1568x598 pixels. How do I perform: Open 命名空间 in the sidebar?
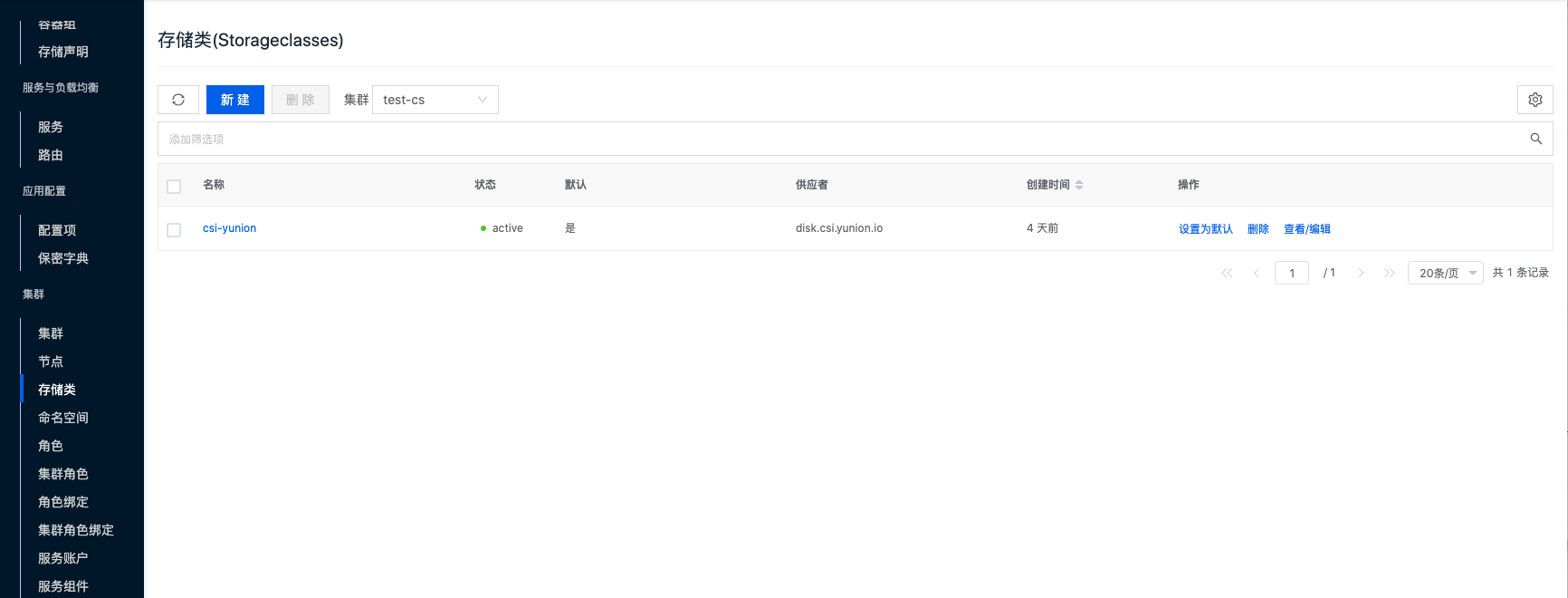click(x=63, y=418)
